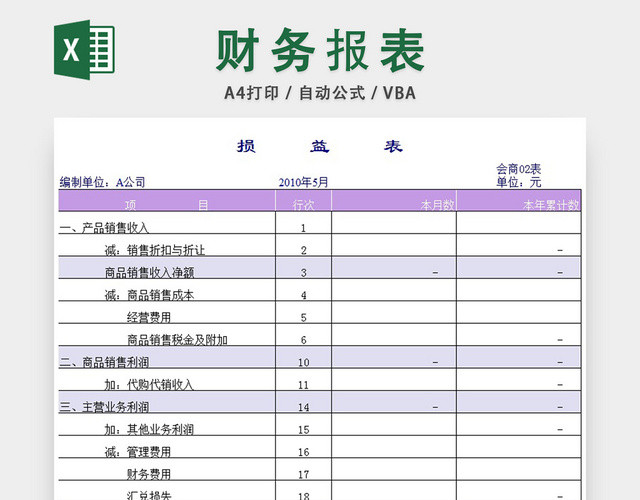Click the date text 2010年5月
This screenshot has width=640, height=500.
tap(303, 182)
